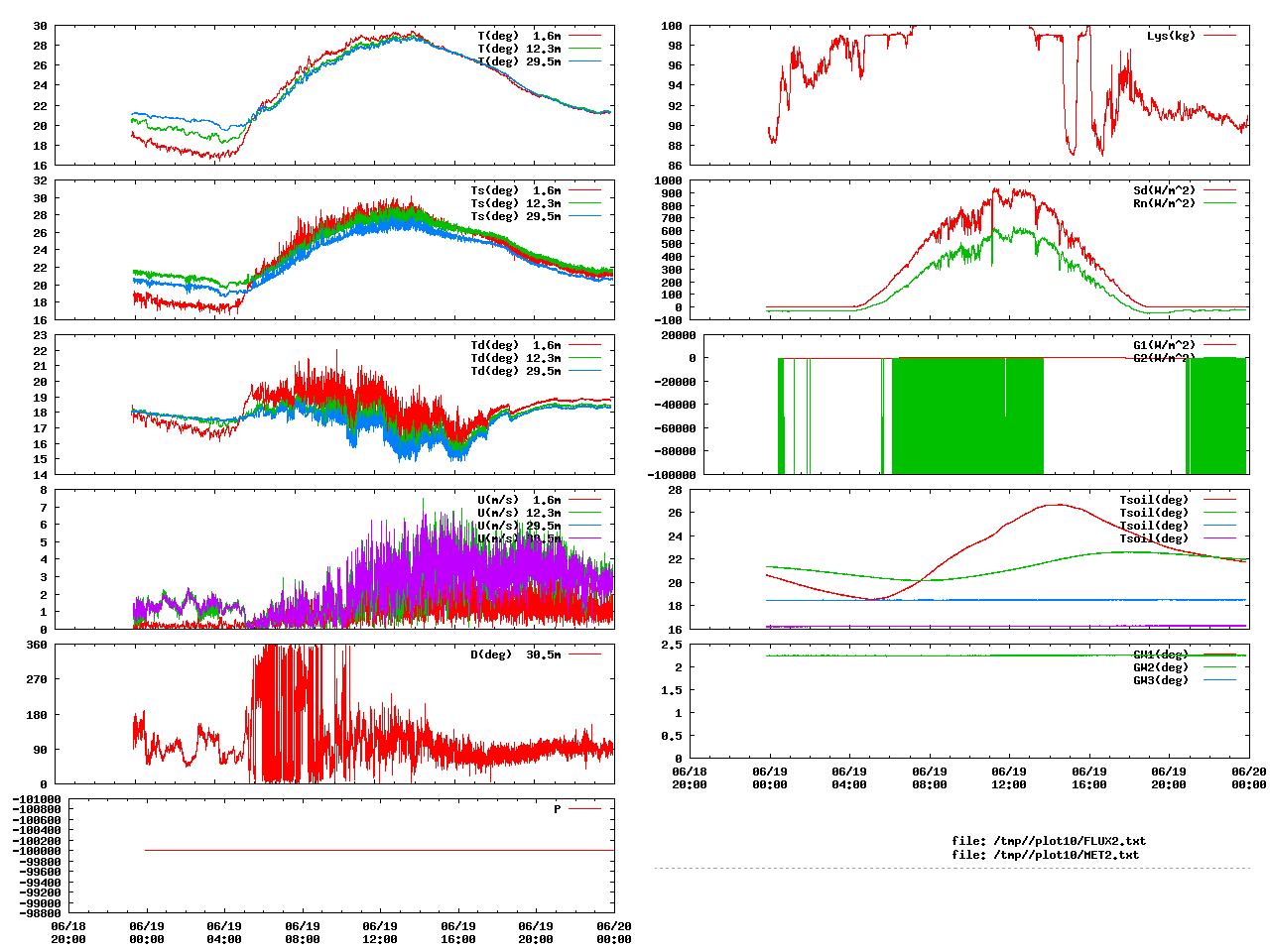Click the 'file: /tmp//plot10/MET2.txt' text

(1046, 854)
